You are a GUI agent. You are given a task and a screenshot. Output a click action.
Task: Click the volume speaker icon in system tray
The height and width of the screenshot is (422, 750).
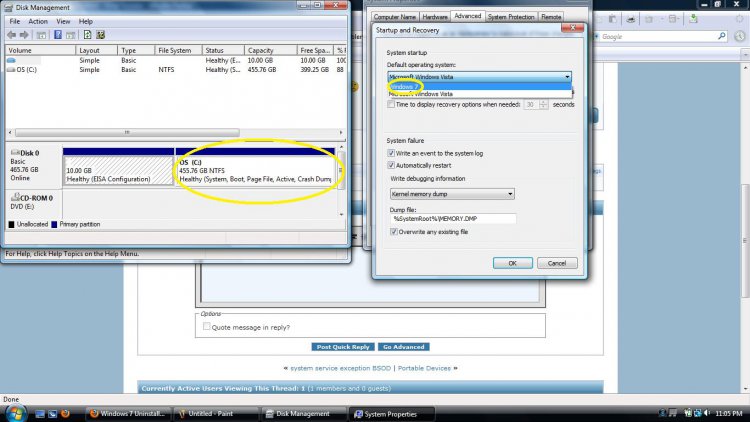[x=707, y=413]
